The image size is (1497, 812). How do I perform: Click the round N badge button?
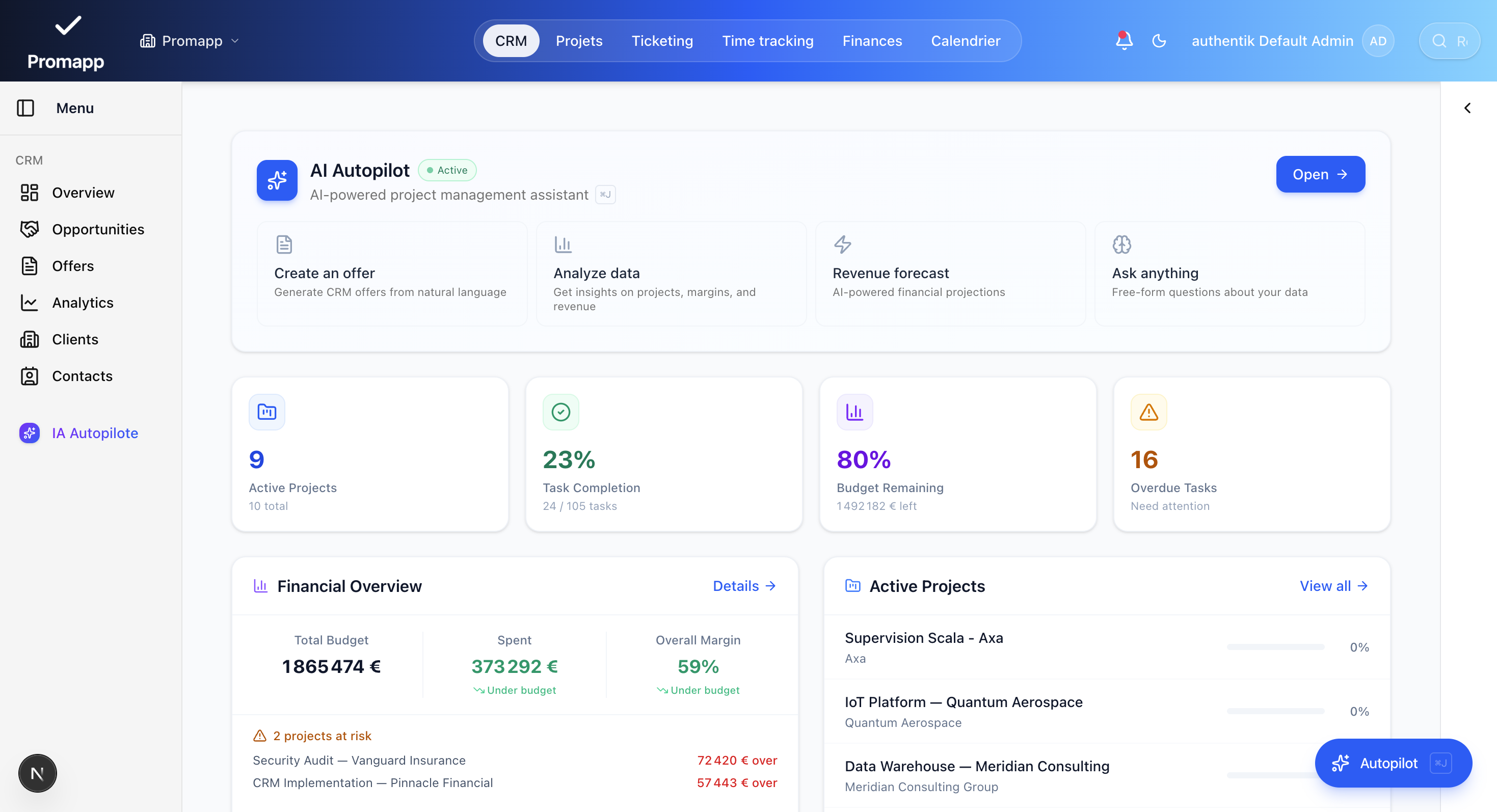37,773
